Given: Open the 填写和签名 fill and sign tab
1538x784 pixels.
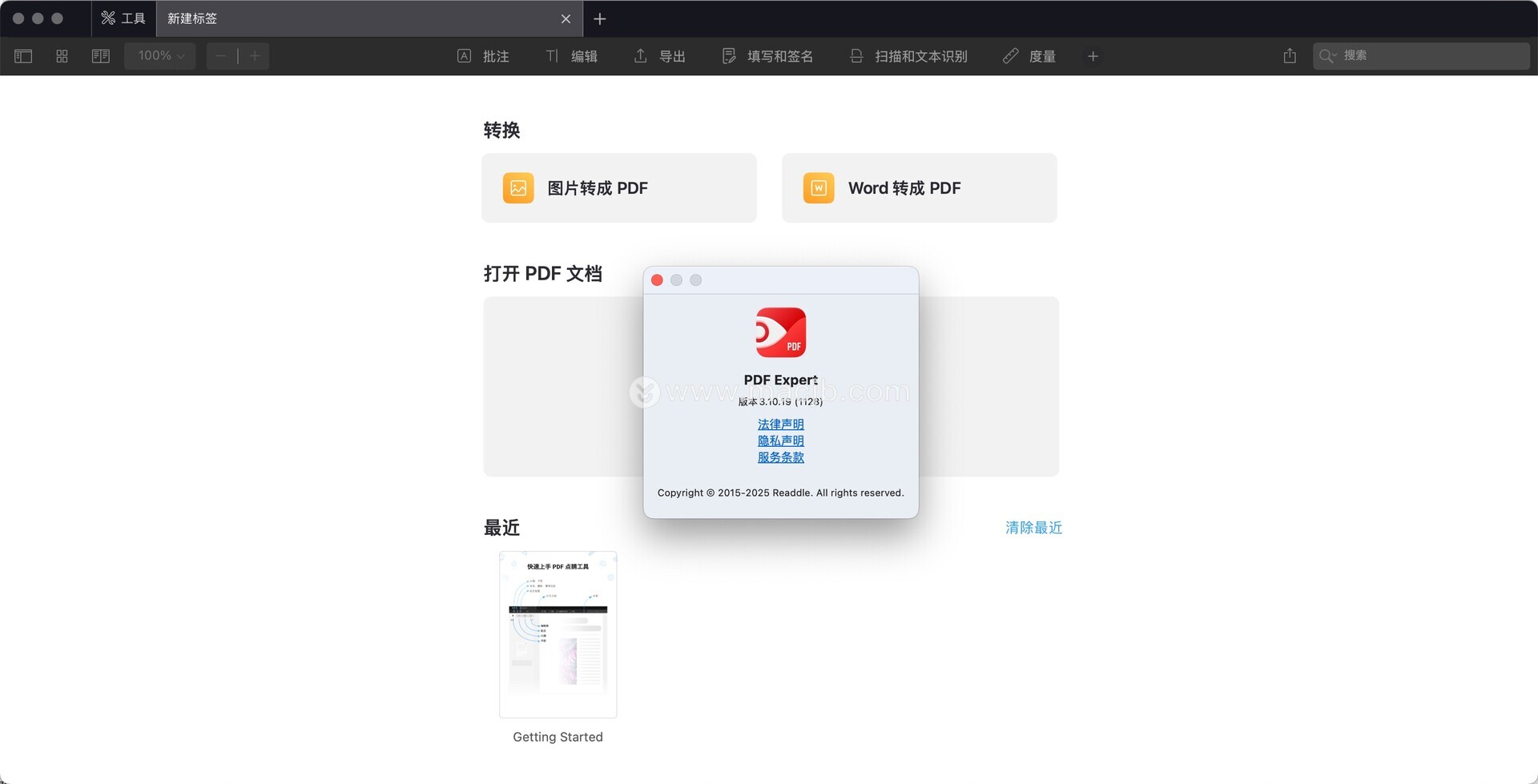Looking at the screenshot, I should (767, 56).
